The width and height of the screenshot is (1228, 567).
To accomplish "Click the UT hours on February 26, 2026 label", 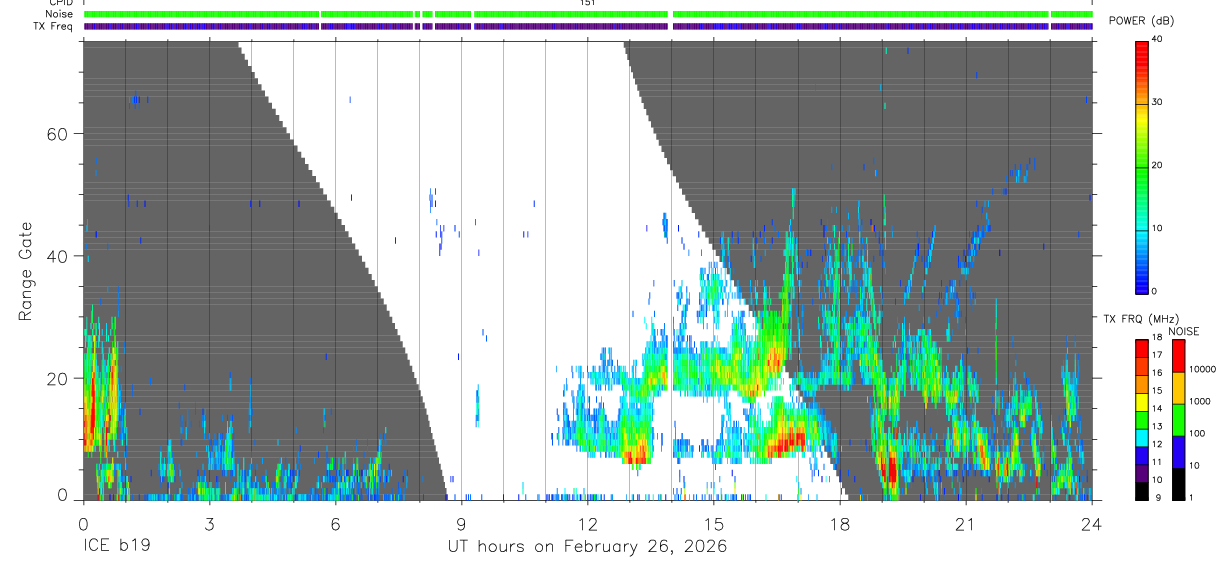I will pyautogui.click(x=588, y=547).
